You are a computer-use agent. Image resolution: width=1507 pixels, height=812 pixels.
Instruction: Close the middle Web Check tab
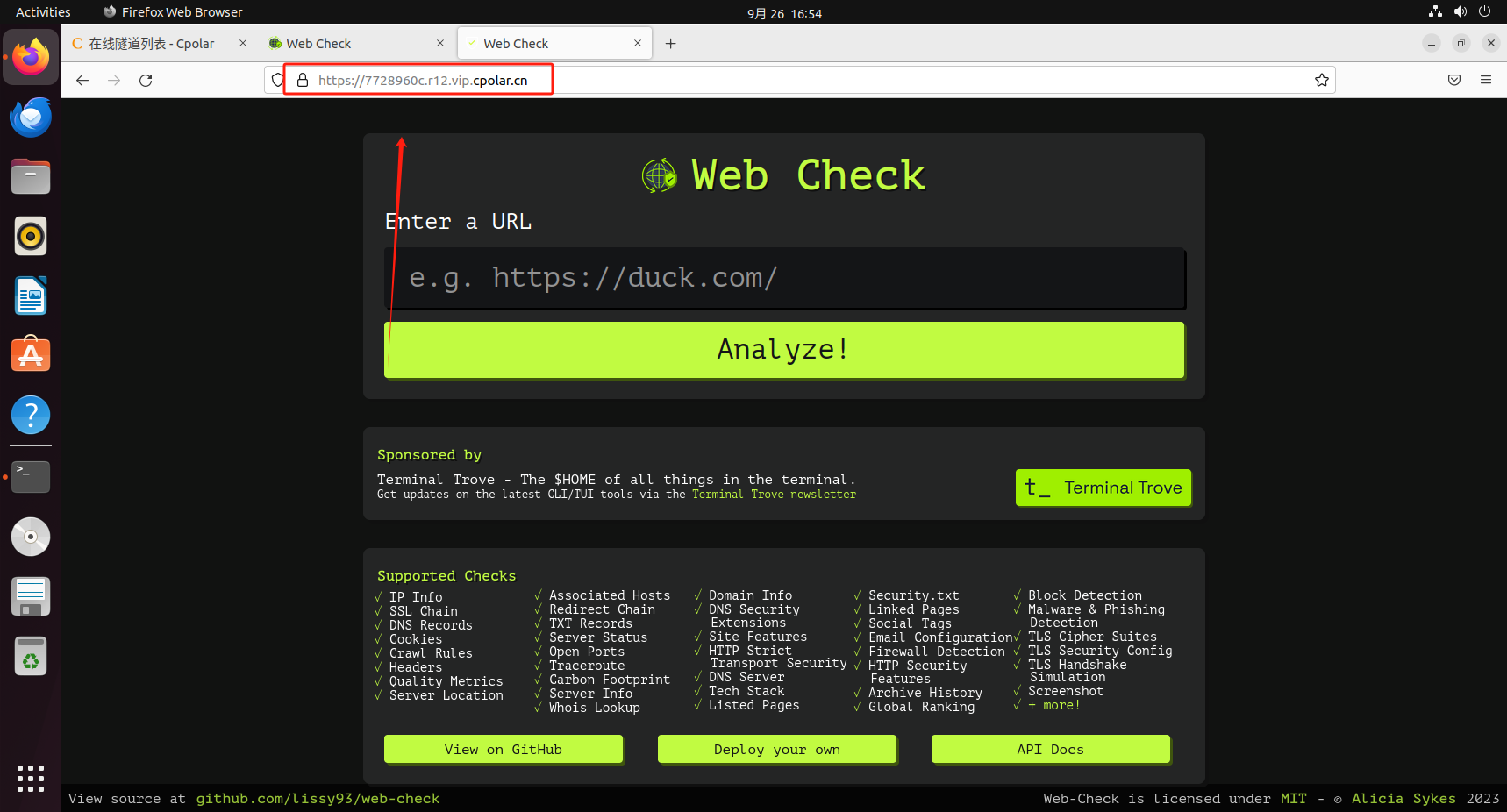tap(440, 43)
